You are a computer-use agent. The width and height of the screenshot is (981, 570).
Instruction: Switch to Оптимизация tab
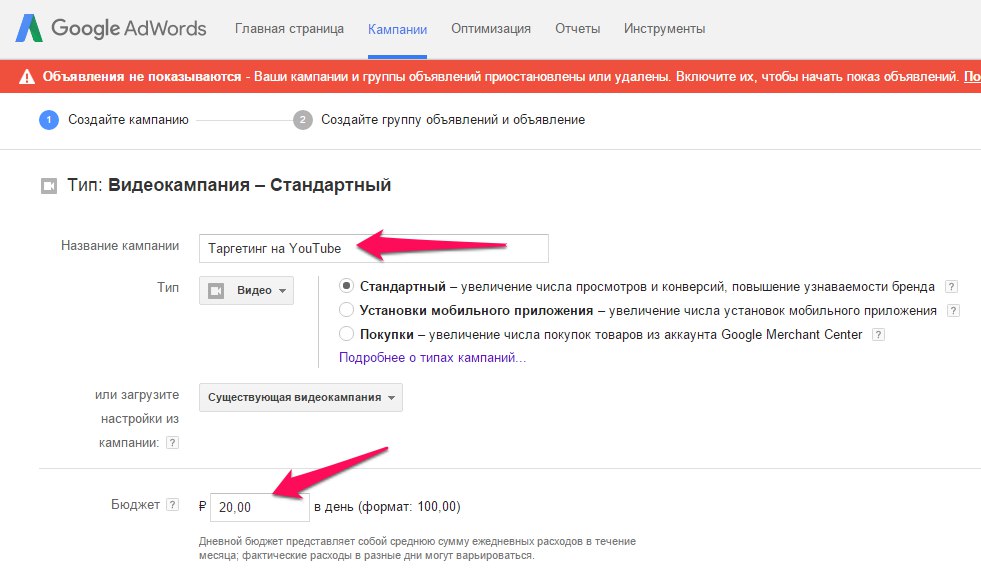tap(491, 29)
